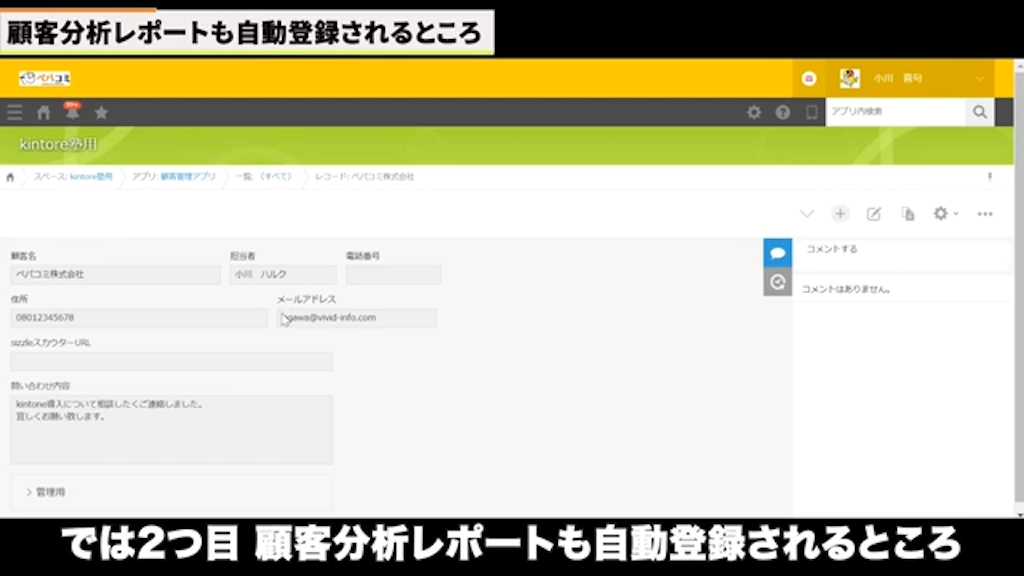Select the favorites star icon
Image resolution: width=1024 pixels, height=576 pixels.
pos(101,112)
